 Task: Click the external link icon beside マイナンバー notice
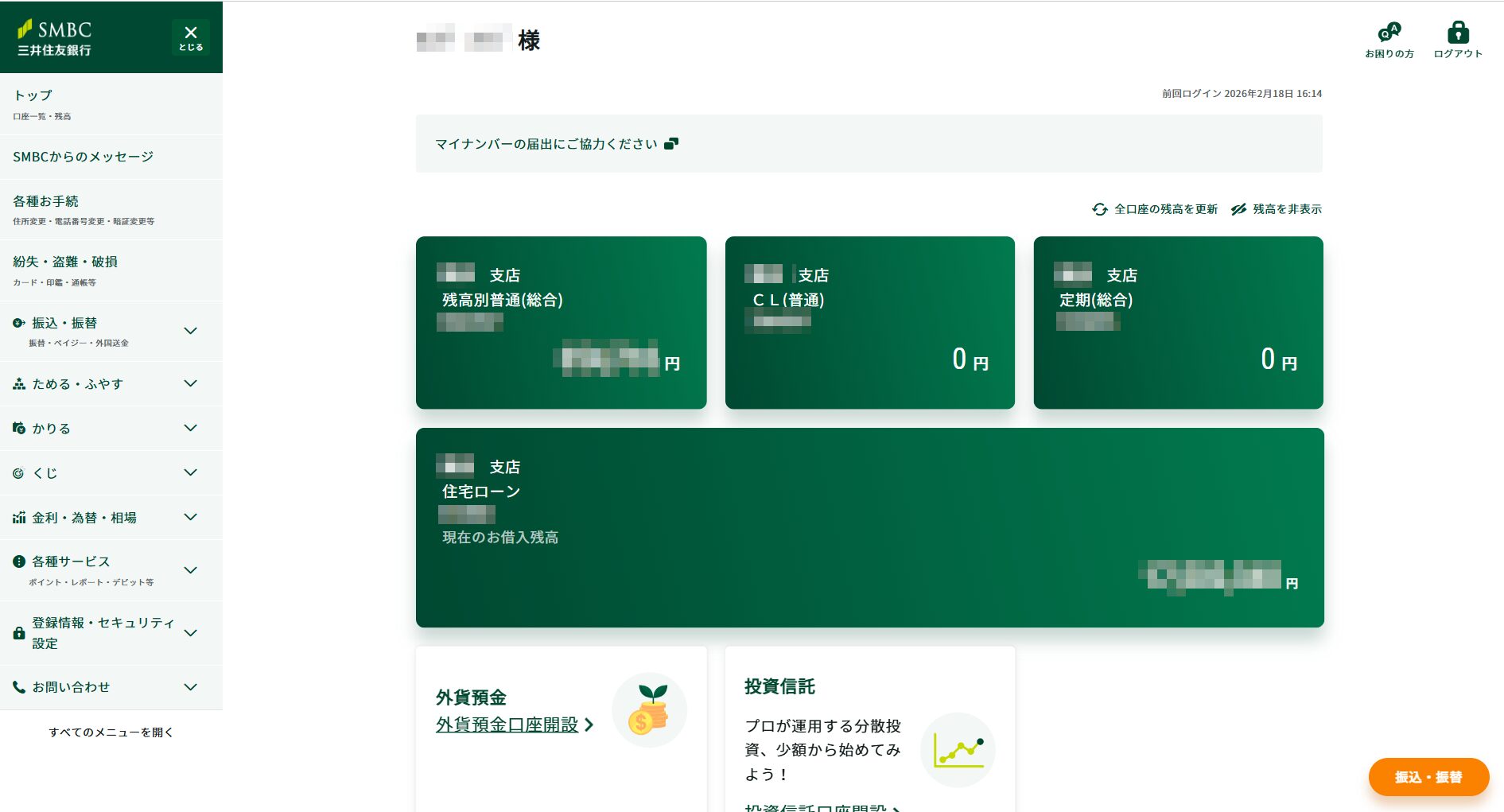click(x=671, y=144)
